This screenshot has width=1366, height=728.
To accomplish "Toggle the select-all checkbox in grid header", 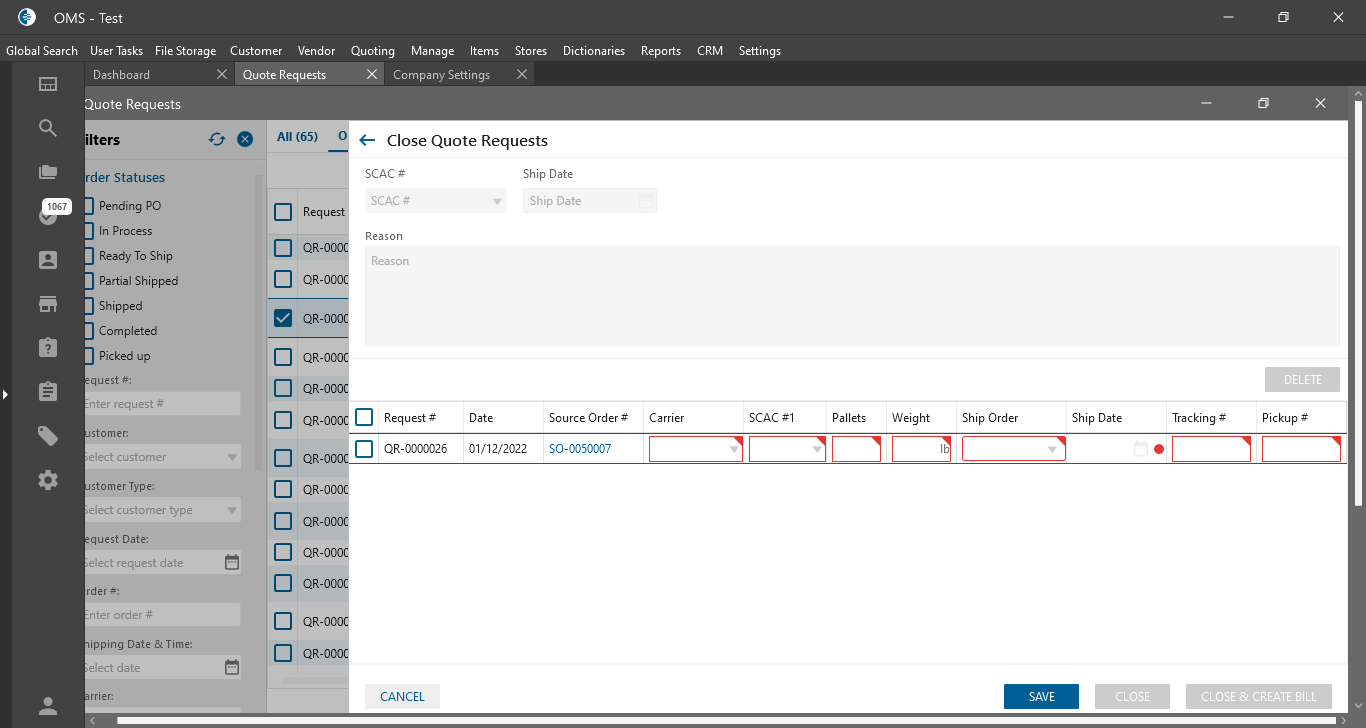I will pyautogui.click(x=365, y=418).
